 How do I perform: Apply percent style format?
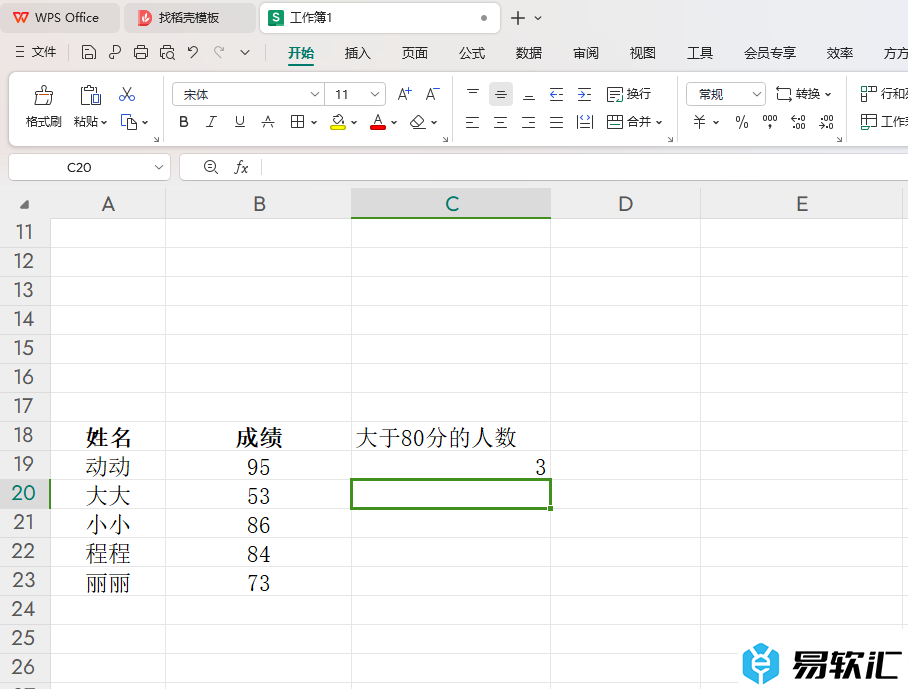coord(742,122)
